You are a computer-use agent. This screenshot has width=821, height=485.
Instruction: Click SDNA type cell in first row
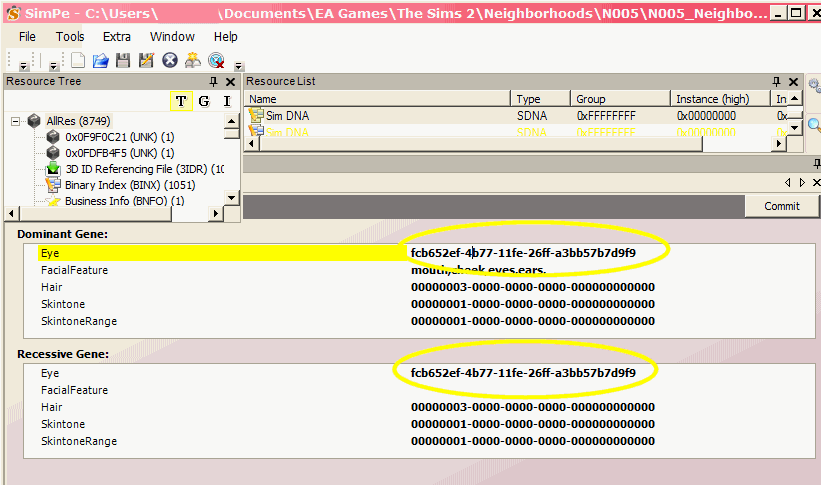pos(532,116)
